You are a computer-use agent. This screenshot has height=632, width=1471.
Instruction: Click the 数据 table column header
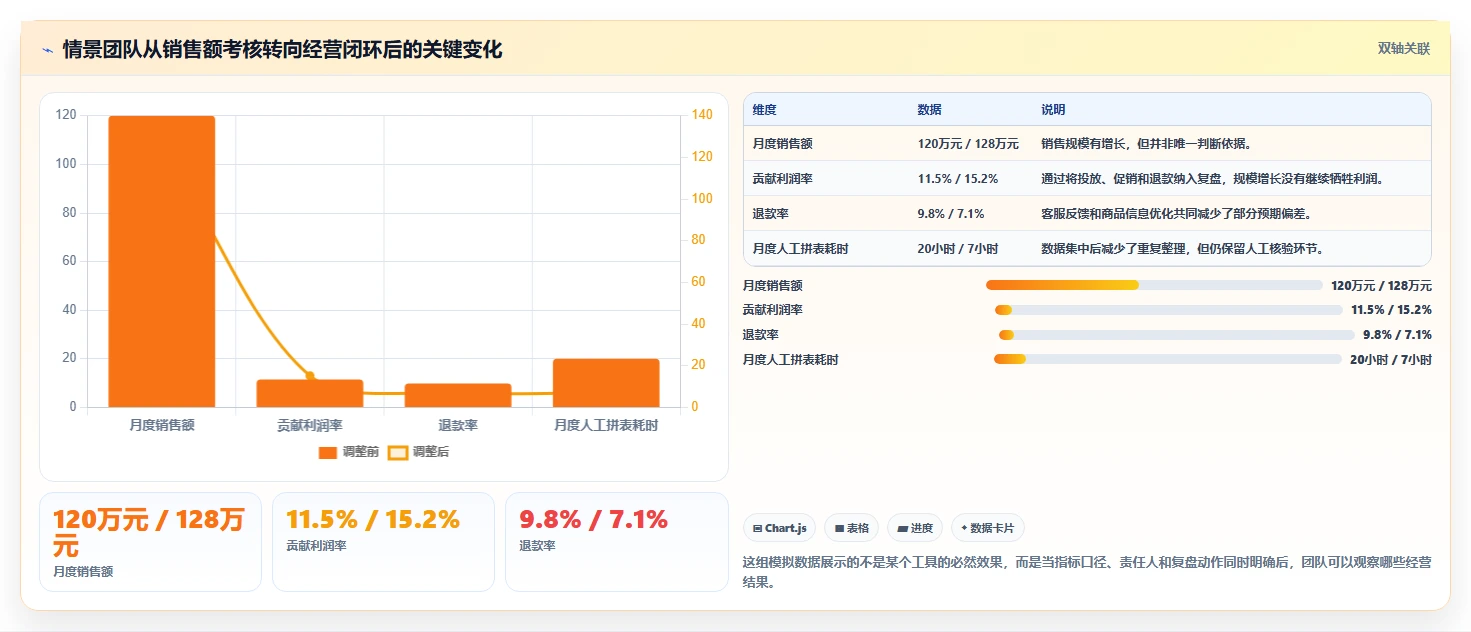point(930,110)
